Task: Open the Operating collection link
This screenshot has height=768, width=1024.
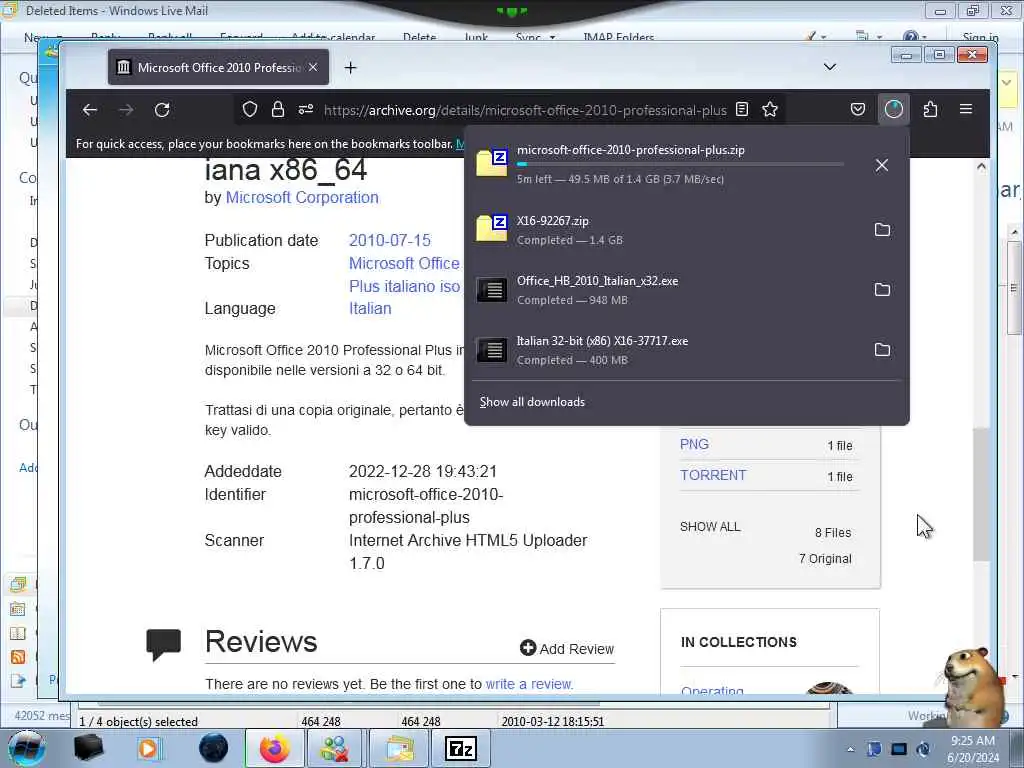Action: (712, 690)
